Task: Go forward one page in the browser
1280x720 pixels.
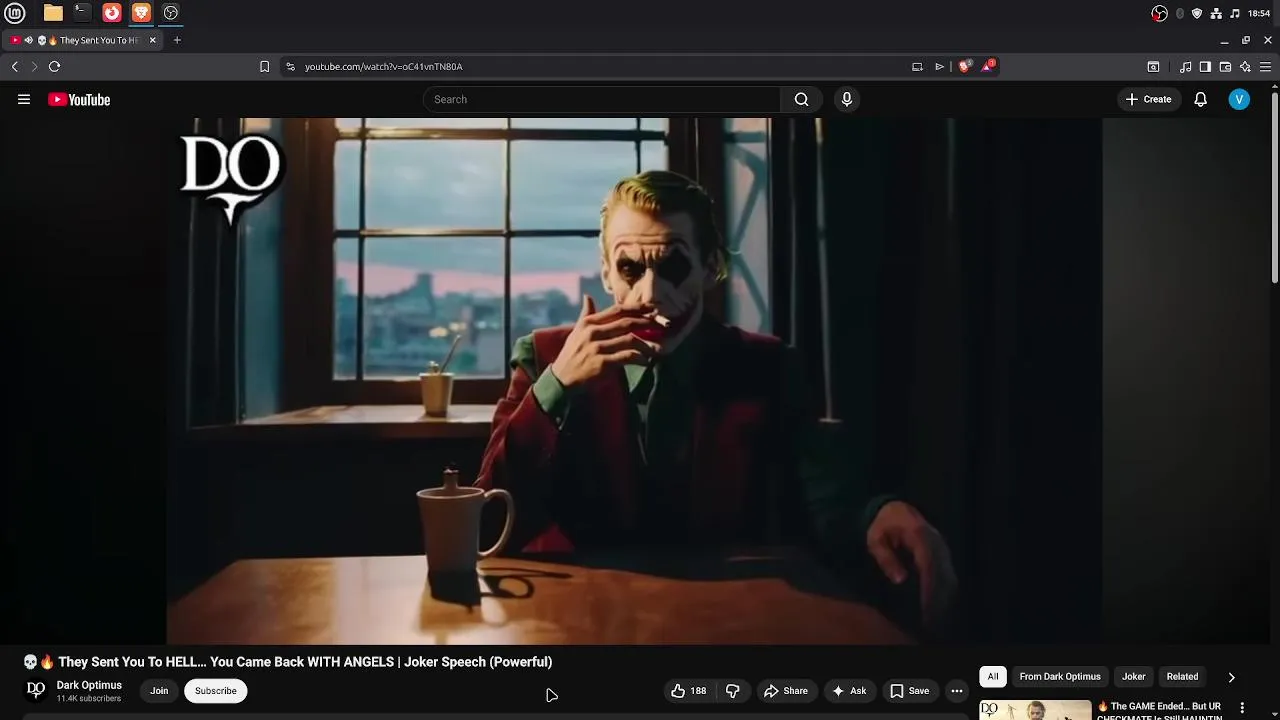Action: pos(34,66)
